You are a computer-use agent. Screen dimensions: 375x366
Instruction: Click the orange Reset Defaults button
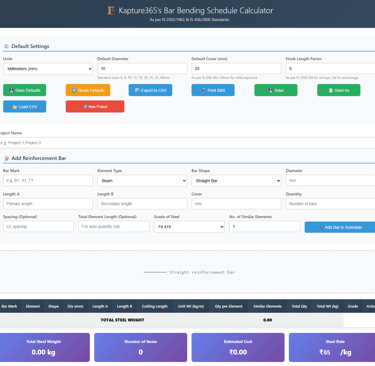coord(88,90)
